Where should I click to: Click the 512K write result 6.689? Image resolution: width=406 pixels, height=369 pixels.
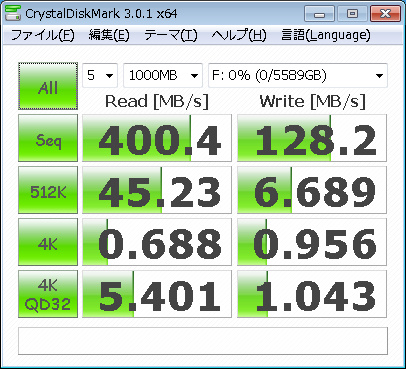312,190
